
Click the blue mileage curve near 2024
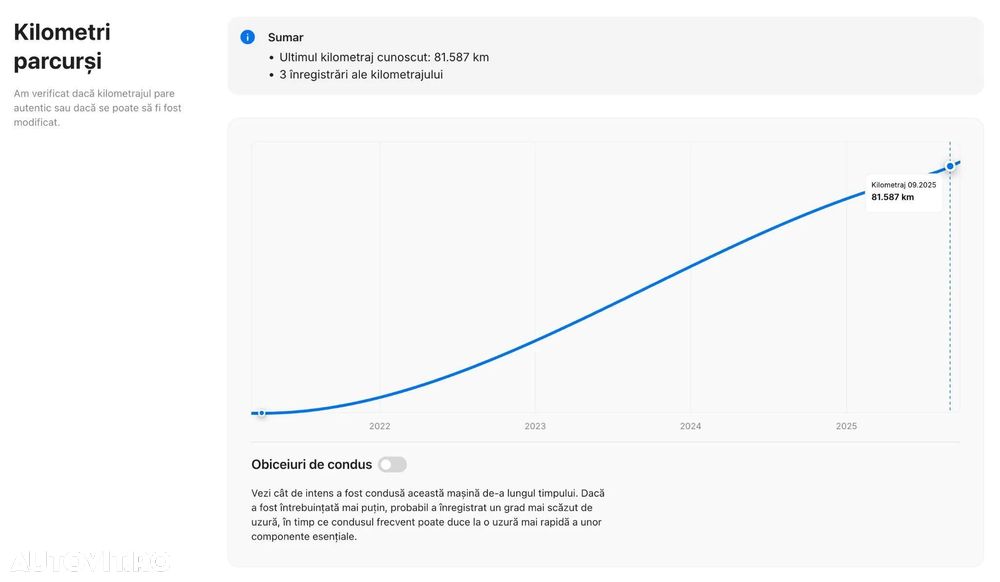(x=691, y=267)
